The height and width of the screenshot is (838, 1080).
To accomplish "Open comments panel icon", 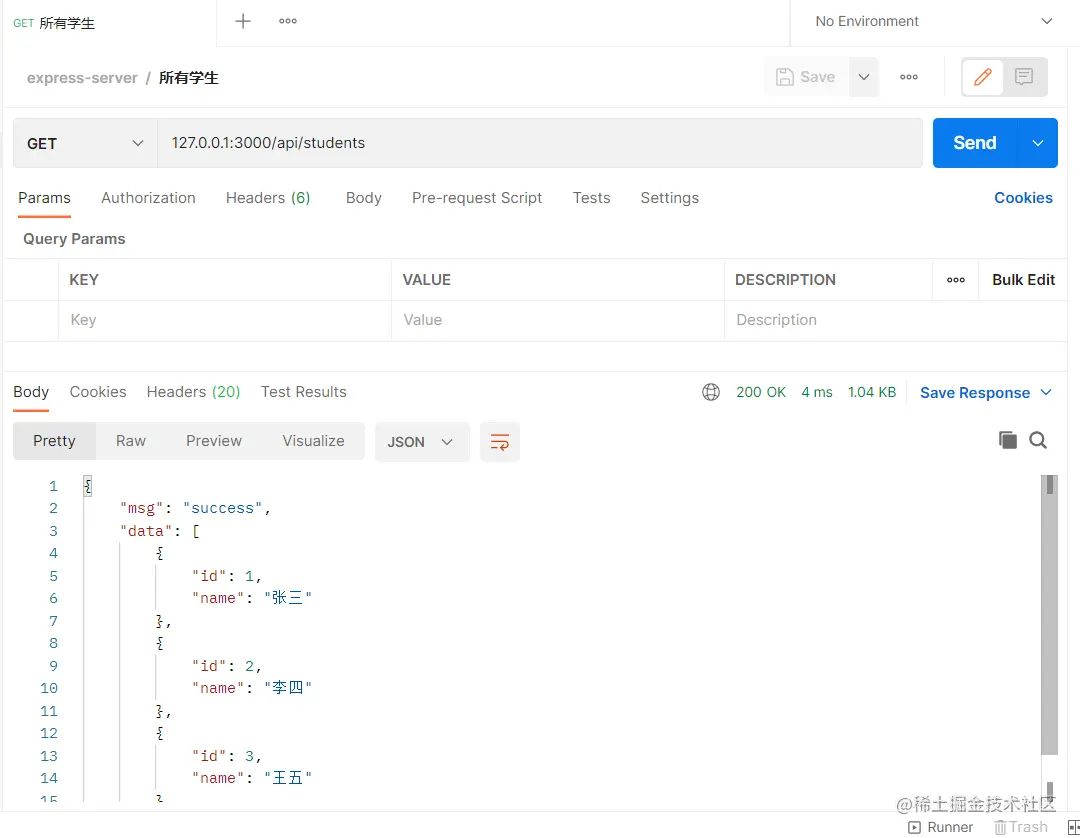I will coord(1024,76).
